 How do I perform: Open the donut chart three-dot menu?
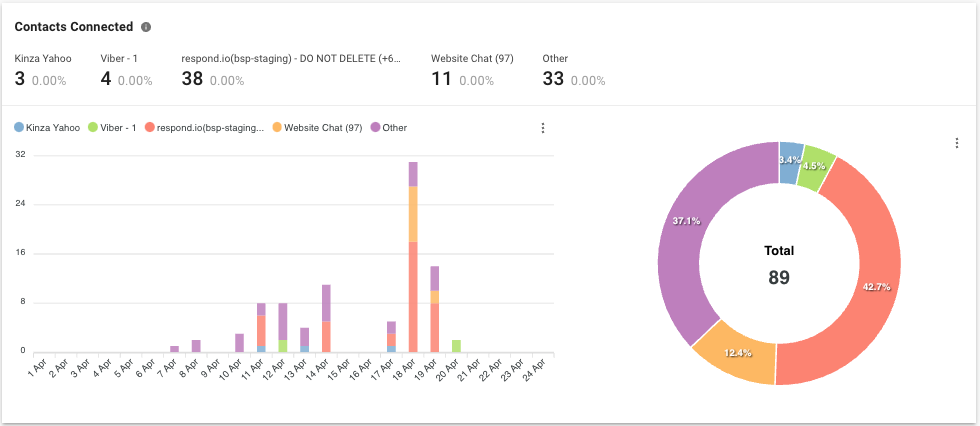[957, 144]
